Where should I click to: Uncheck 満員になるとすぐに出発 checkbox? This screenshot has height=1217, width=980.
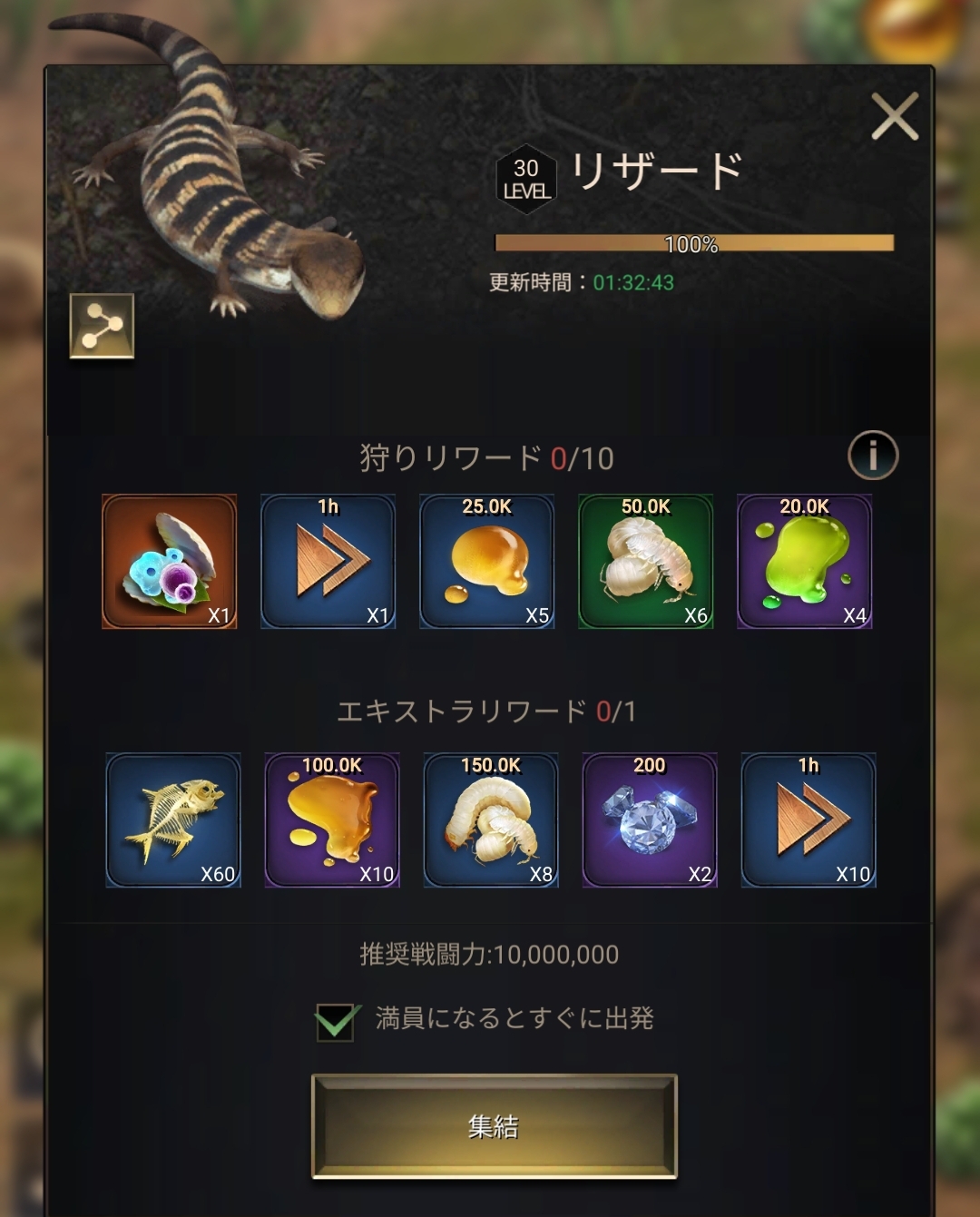pyautogui.click(x=336, y=1021)
